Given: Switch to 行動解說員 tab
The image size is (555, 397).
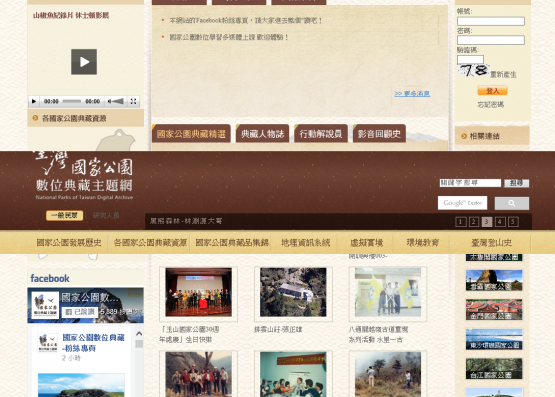Looking at the screenshot, I should tap(321, 134).
